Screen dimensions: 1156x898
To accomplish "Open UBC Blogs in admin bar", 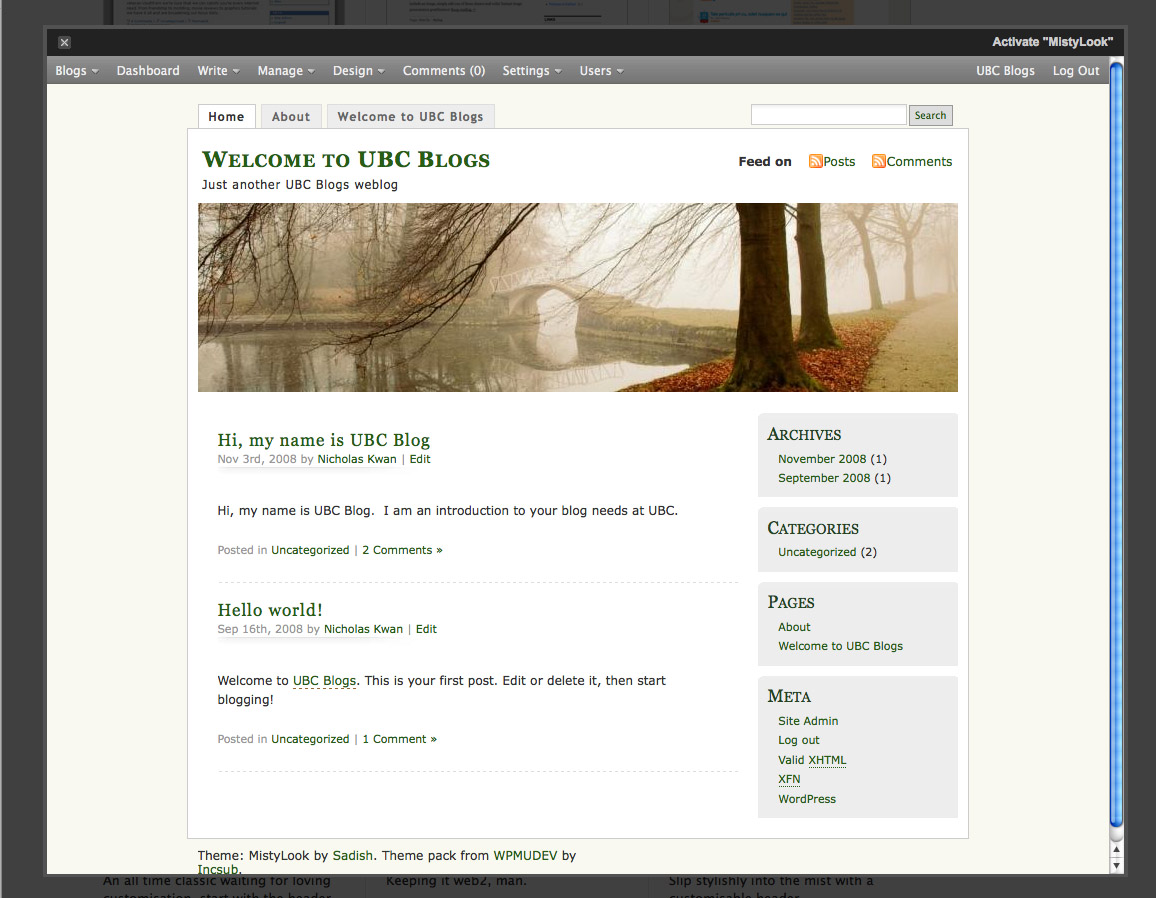I will coord(1006,71).
